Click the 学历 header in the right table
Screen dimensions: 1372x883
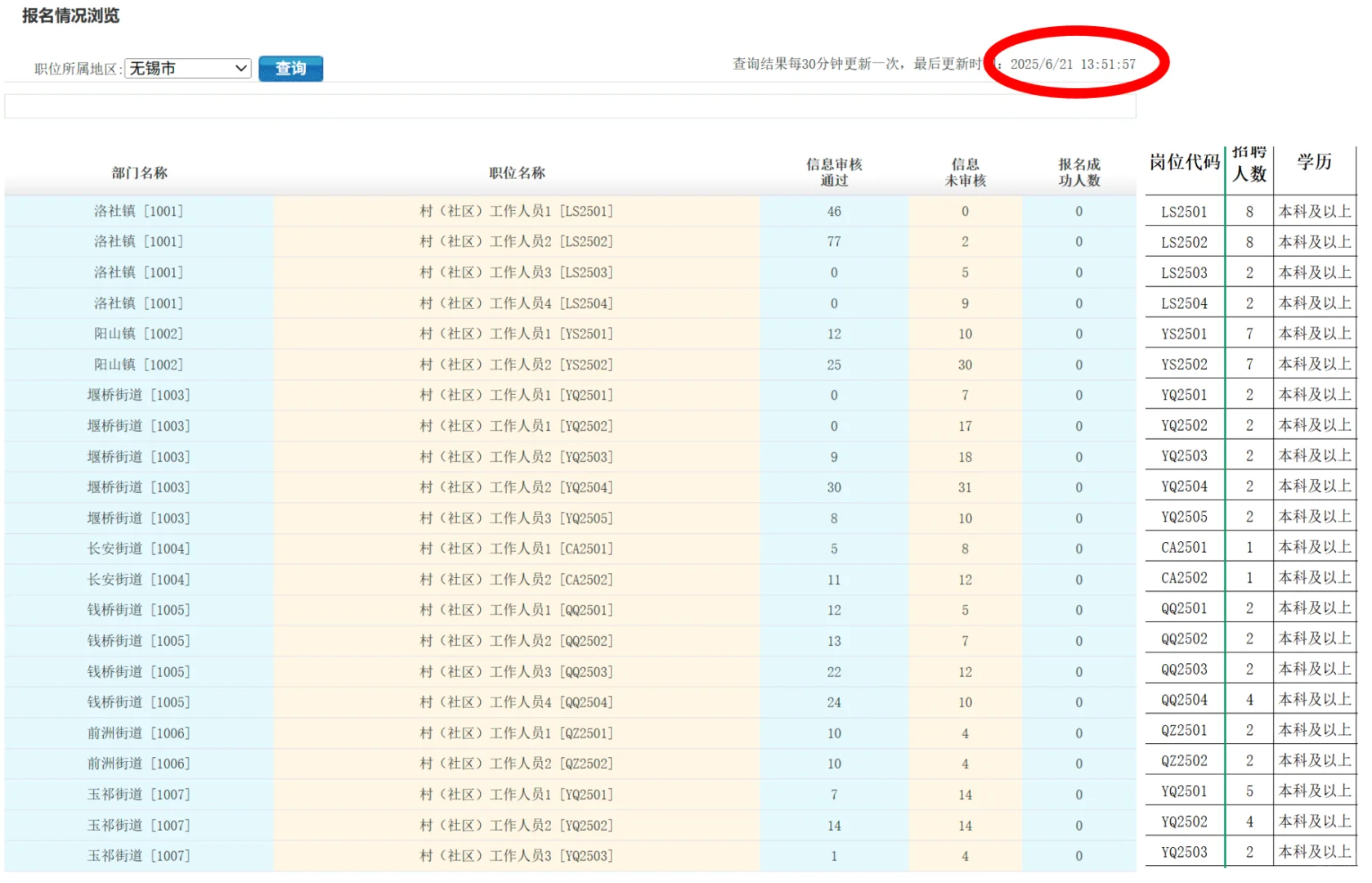point(1315,162)
